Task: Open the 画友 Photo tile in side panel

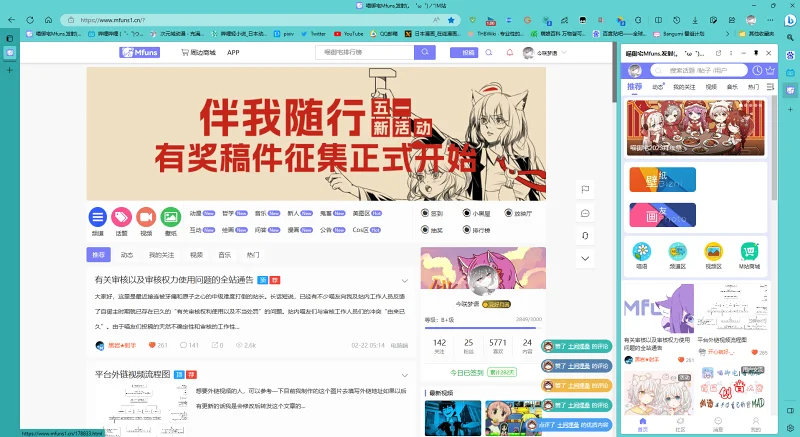Action: (662, 215)
